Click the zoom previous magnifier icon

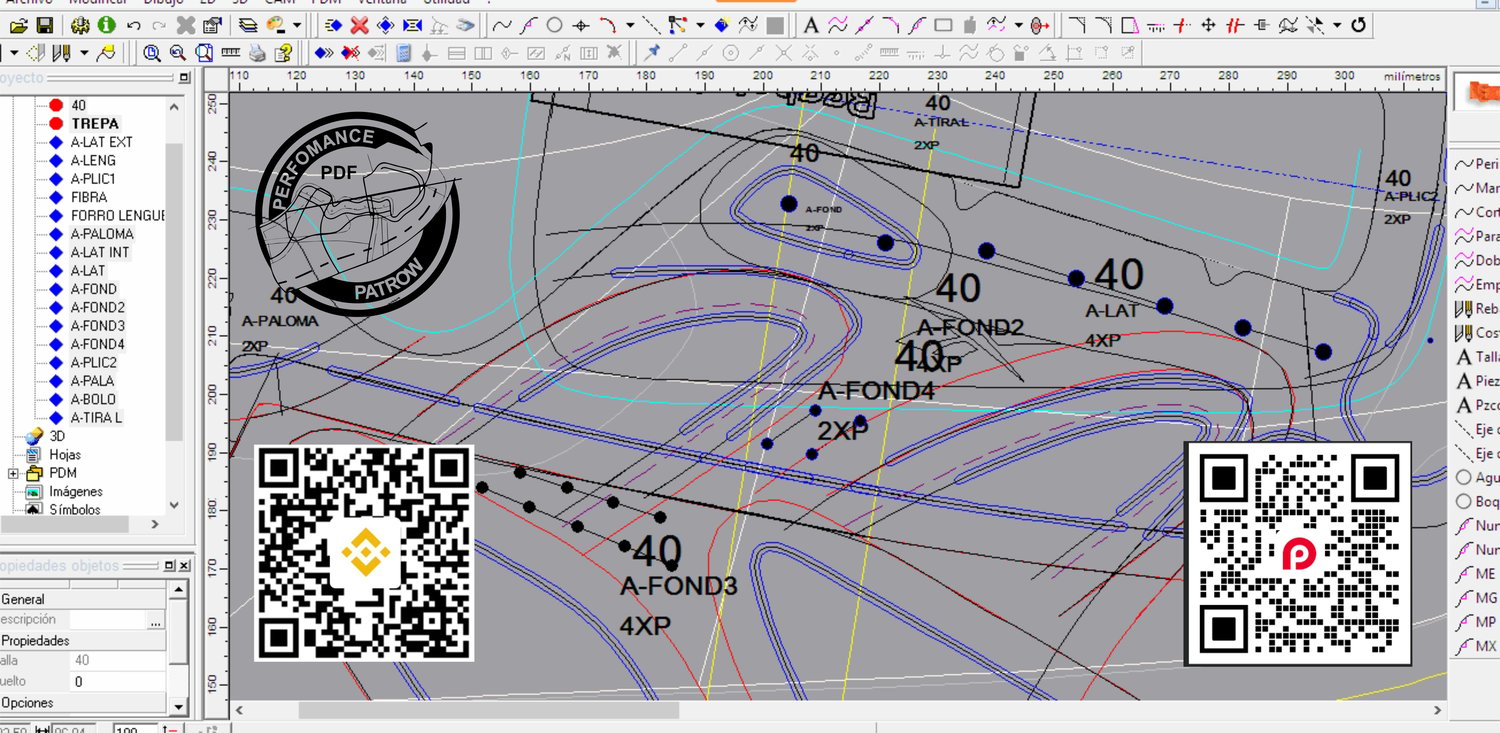pos(178,52)
